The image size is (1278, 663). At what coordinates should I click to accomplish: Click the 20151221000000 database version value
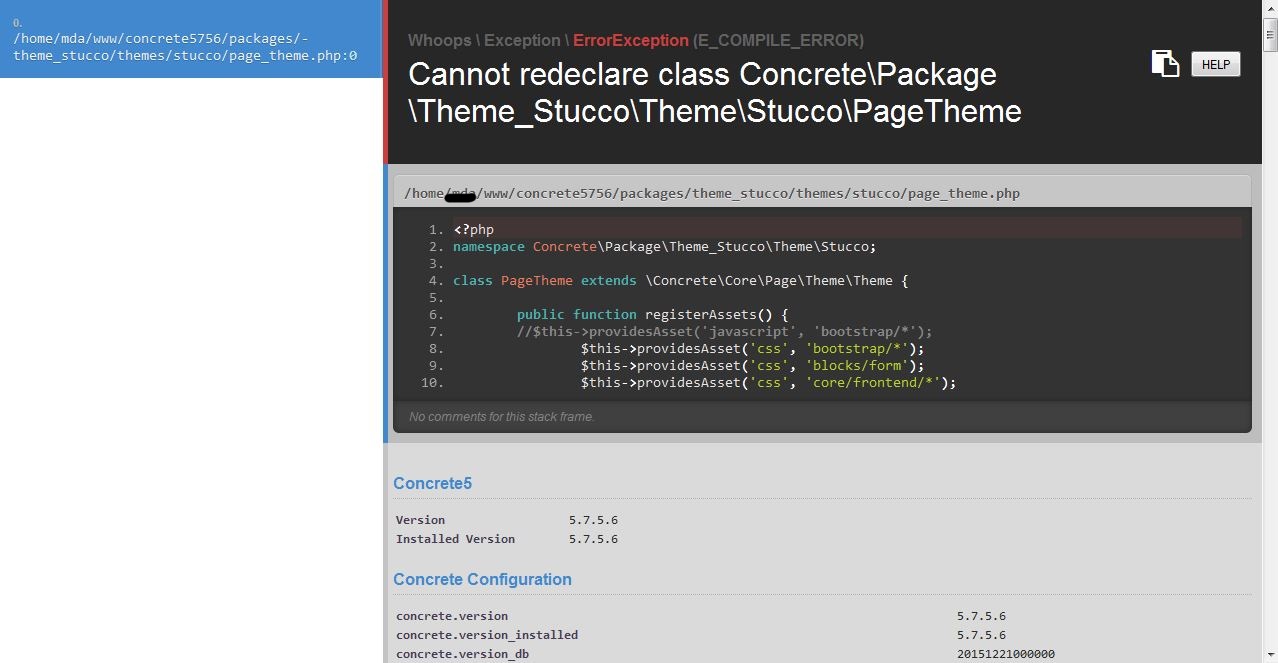pyautogui.click(x=1006, y=654)
